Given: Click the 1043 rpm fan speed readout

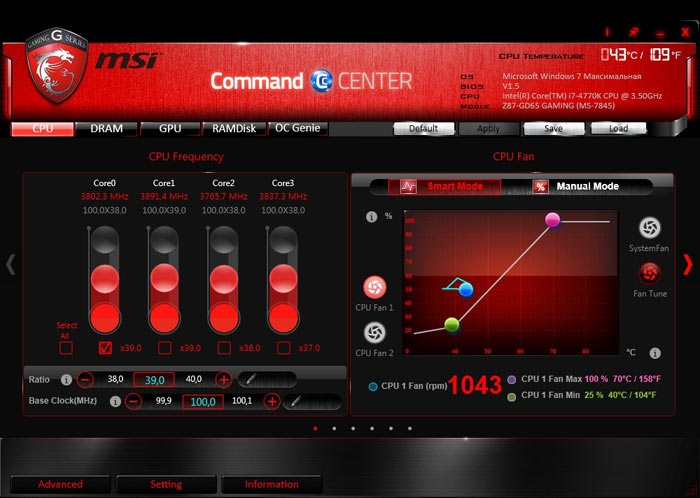Looking at the screenshot, I should (475, 386).
